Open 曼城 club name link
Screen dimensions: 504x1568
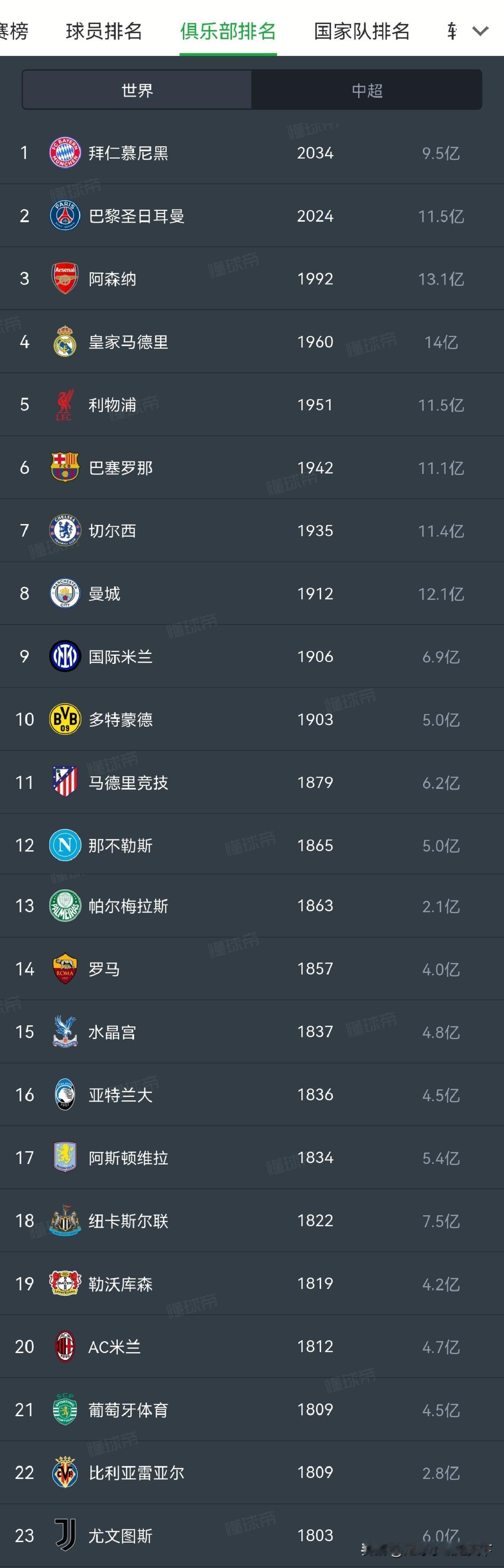104,593
